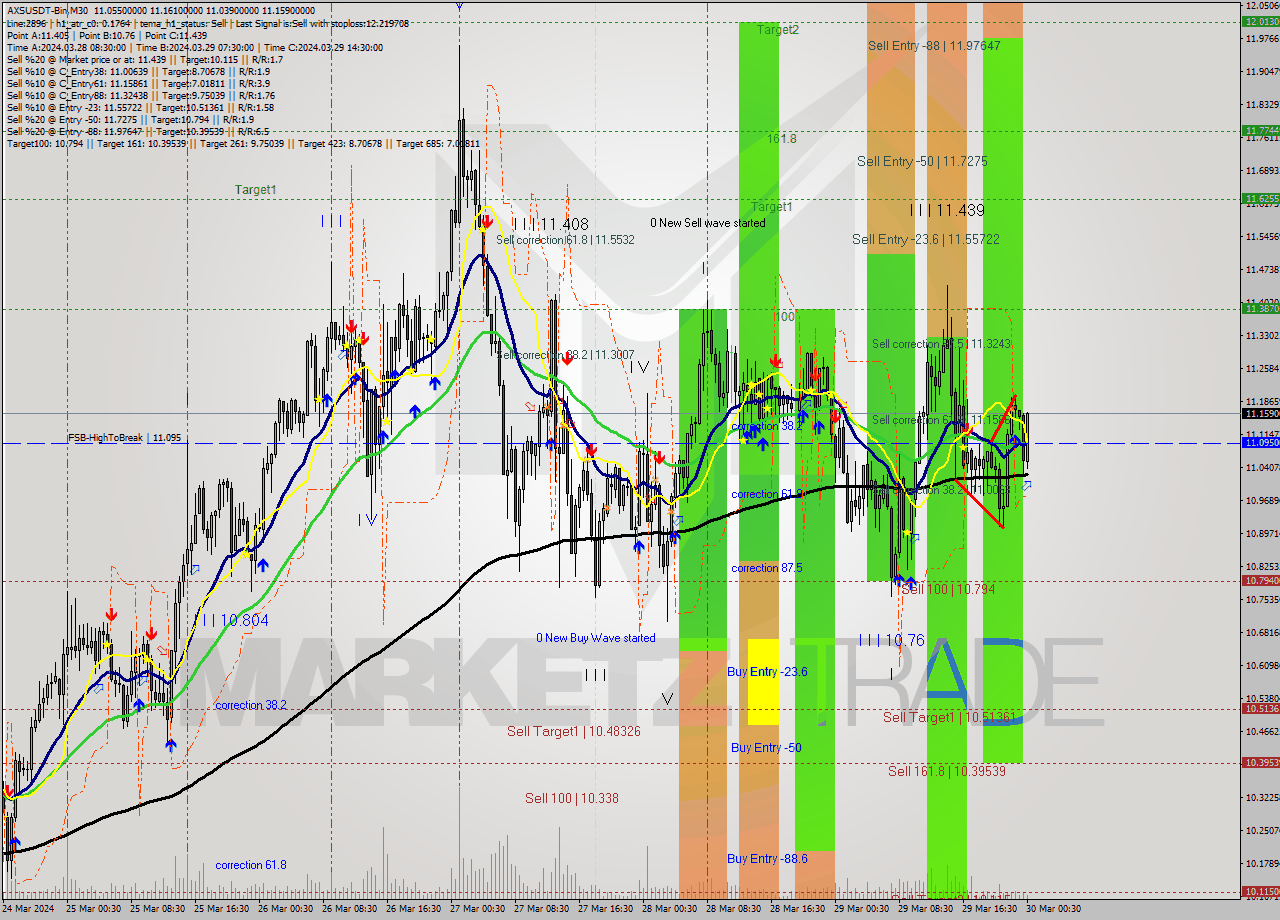Screen dimensions: 1280x920
Task: Click the red 10.7940 price axis tag
Action: coord(1261,580)
